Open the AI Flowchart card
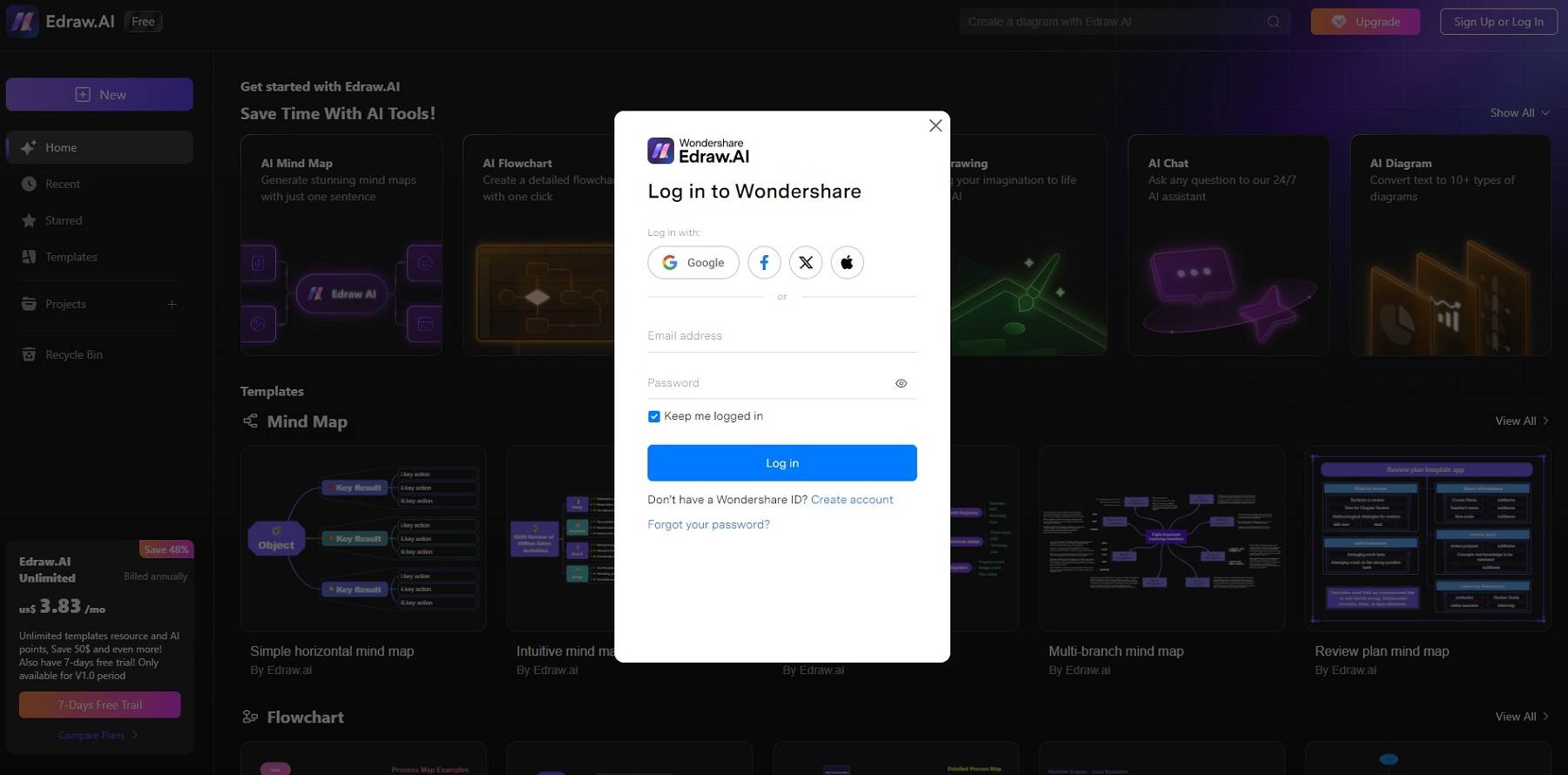This screenshot has width=1568, height=775. click(538, 245)
